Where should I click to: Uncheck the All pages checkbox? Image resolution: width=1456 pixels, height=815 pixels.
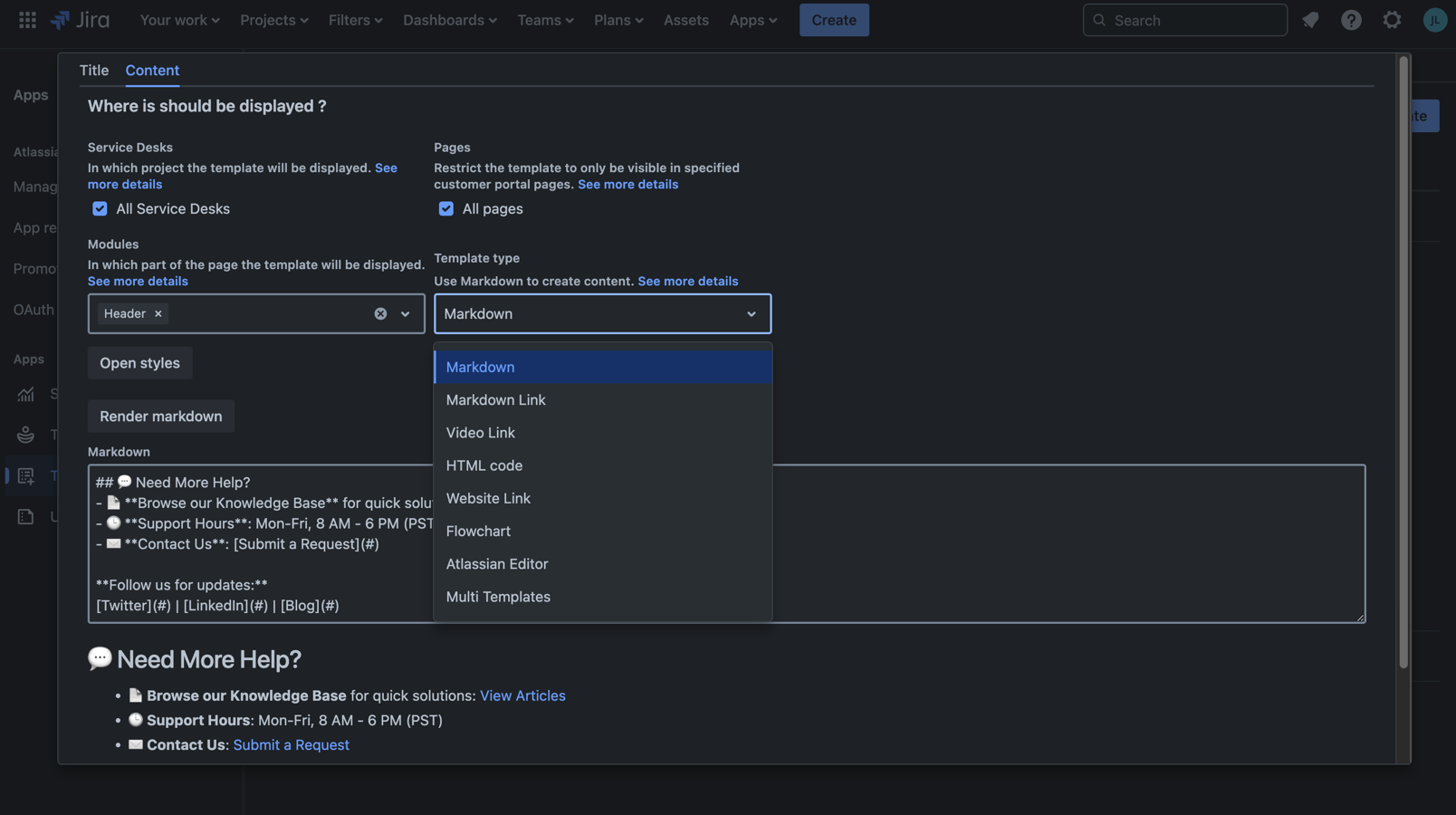[446, 209]
